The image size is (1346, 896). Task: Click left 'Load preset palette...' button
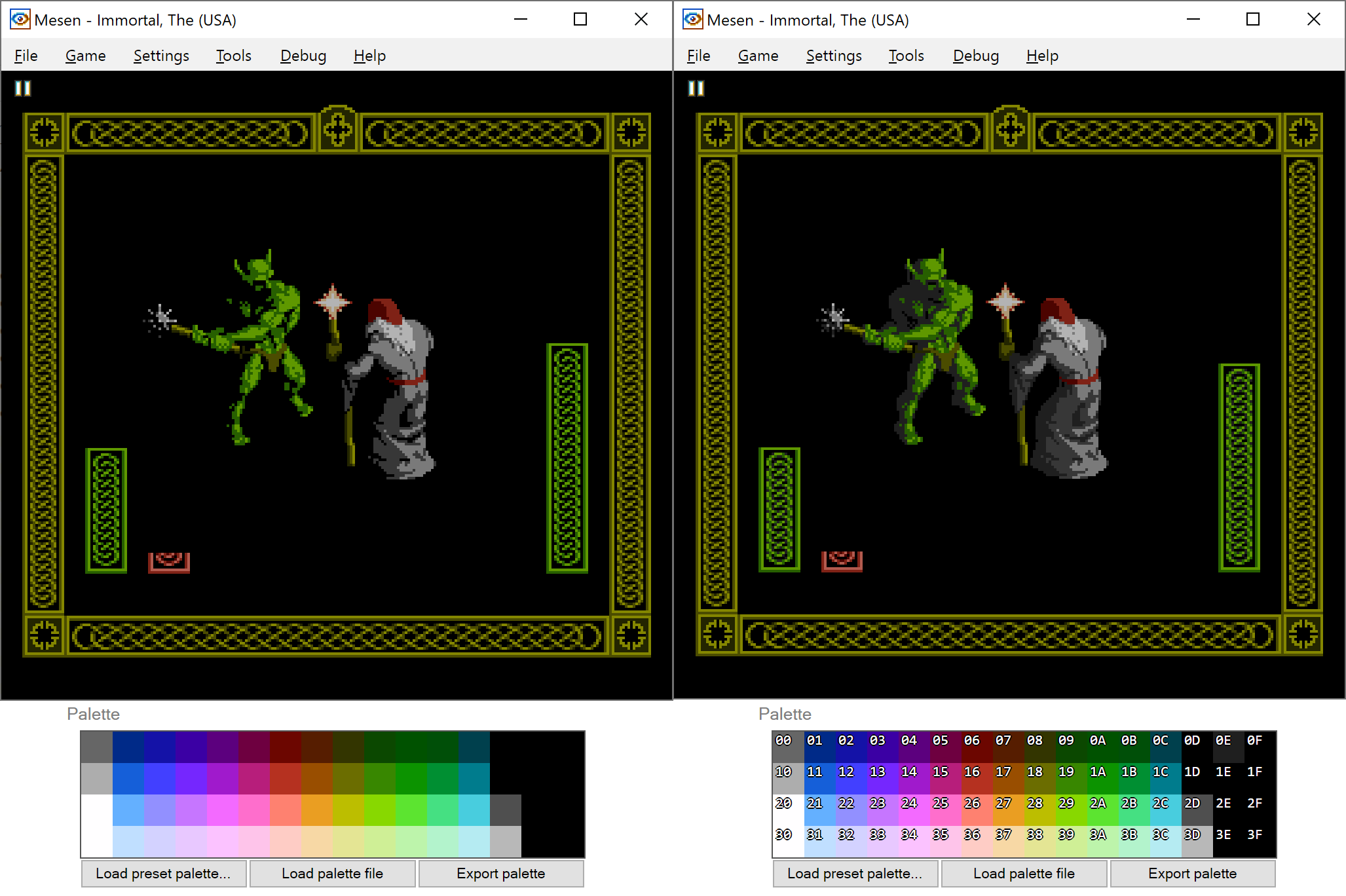tap(164, 873)
